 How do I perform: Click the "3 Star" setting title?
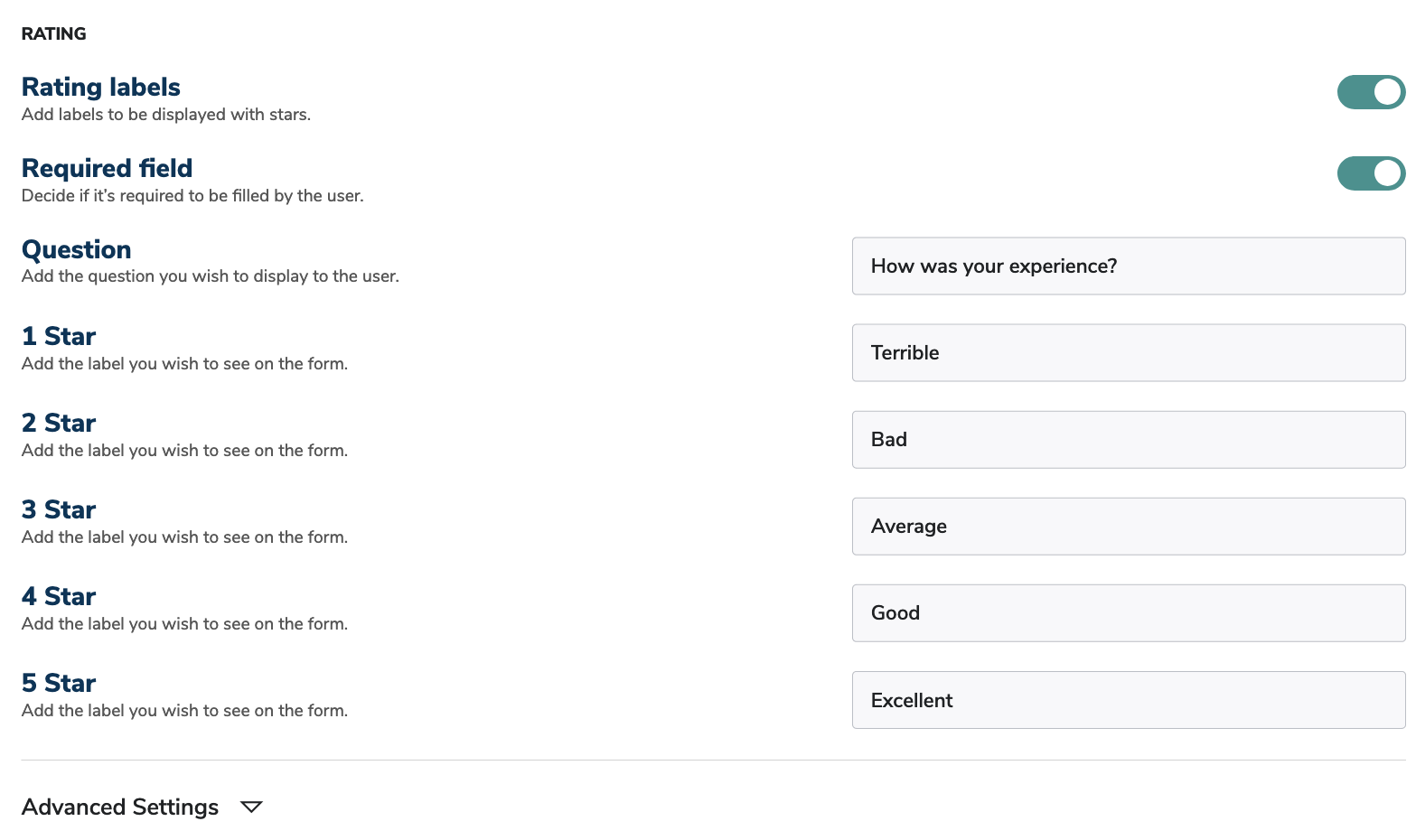(59, 510)
